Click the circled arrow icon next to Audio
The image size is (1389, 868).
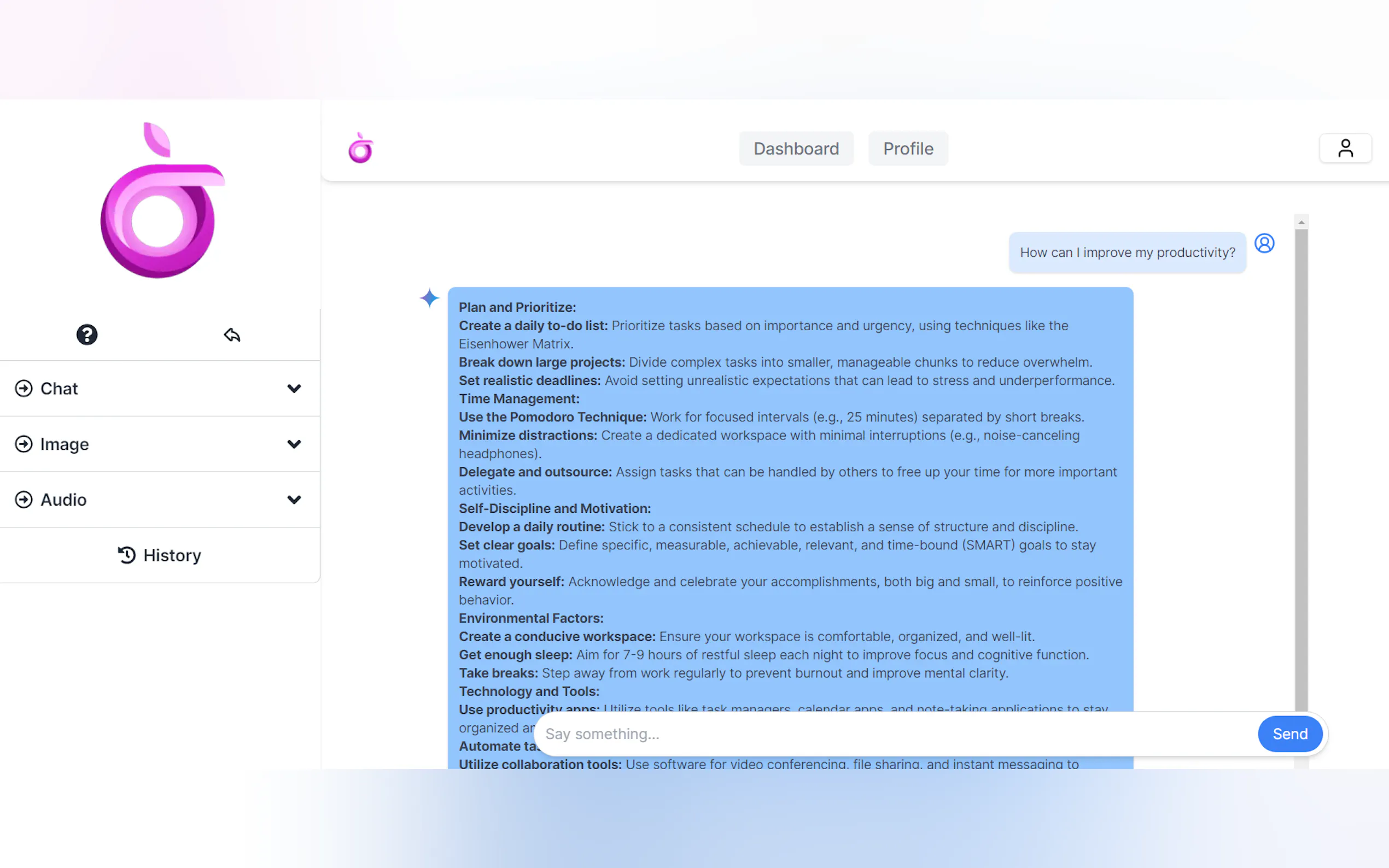click(x=24, y=500)
